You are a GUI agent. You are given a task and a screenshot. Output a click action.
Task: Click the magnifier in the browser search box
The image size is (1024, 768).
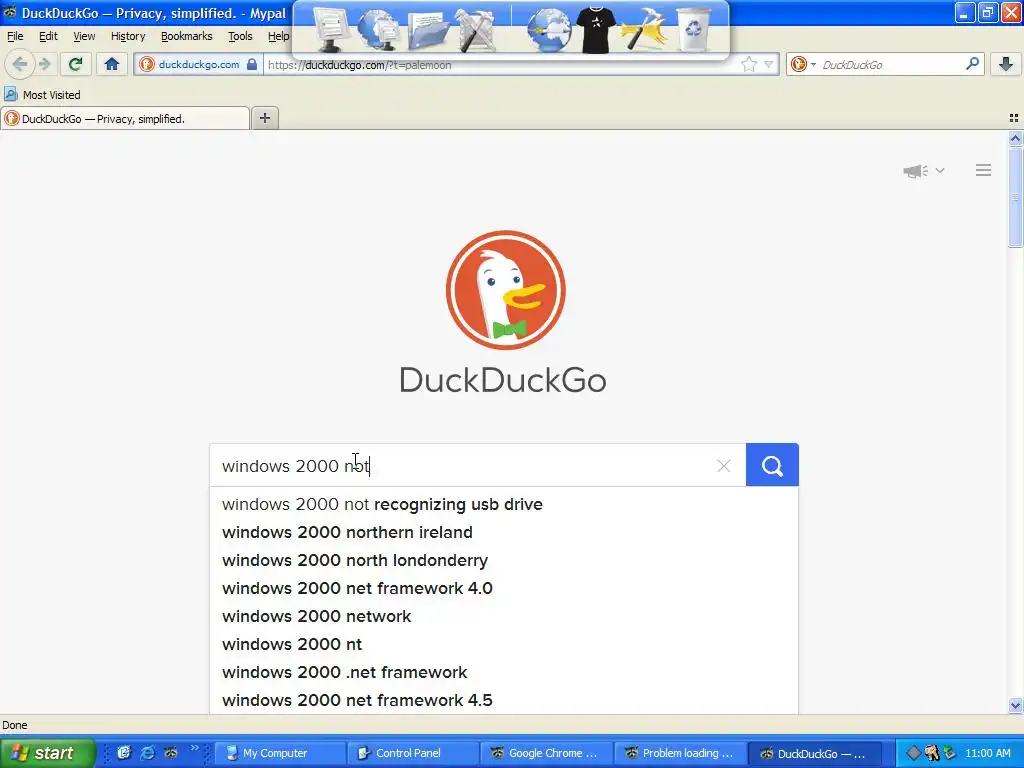click(972, 64)
